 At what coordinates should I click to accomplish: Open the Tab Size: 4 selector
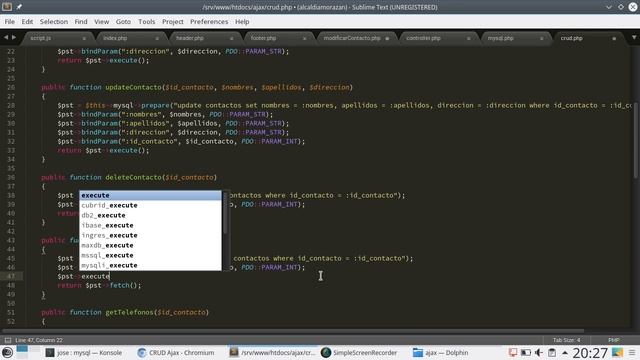567,340
